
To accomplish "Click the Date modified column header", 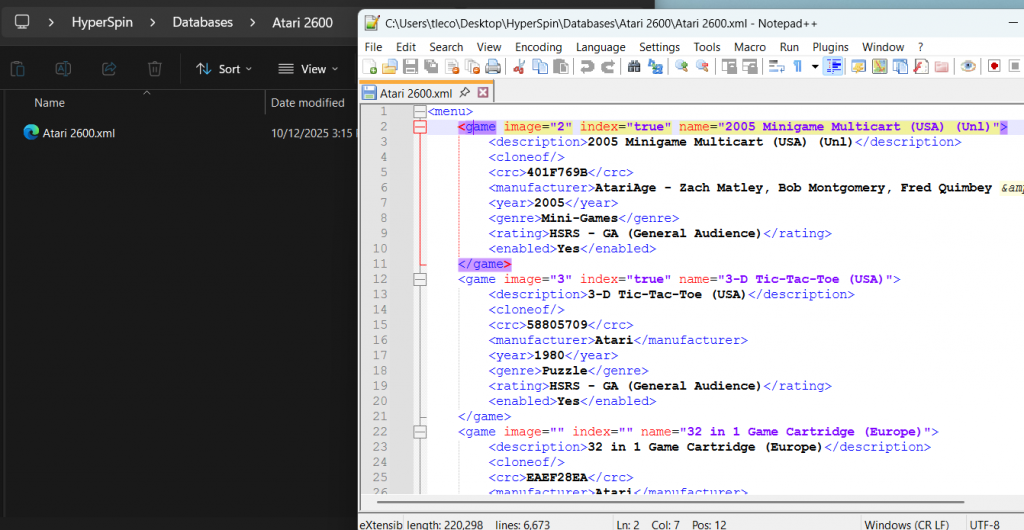I will coord(308,102).
